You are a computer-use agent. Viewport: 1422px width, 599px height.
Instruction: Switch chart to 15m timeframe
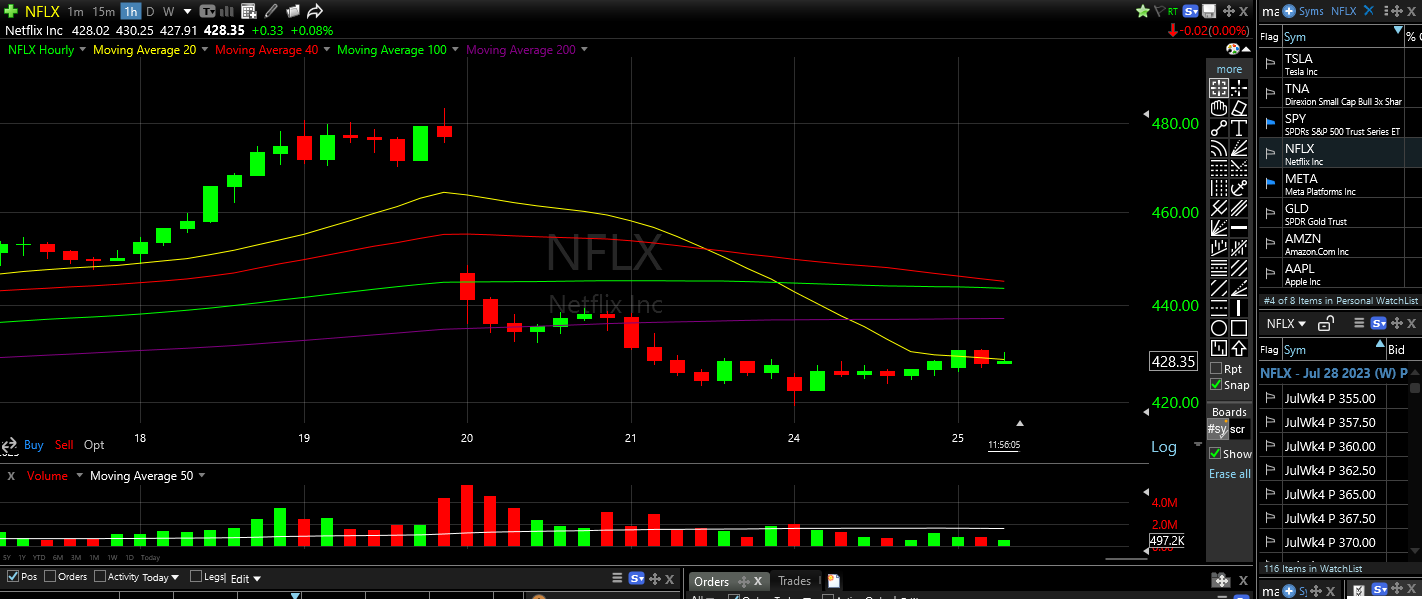(x=103, y=12)
